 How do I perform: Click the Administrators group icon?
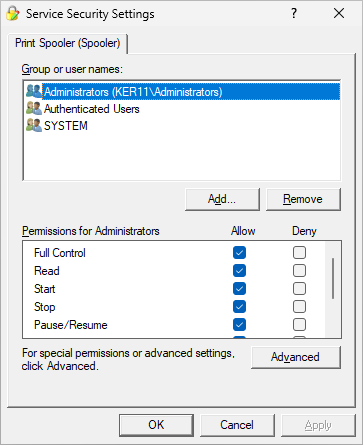click(x=34, y=91)
